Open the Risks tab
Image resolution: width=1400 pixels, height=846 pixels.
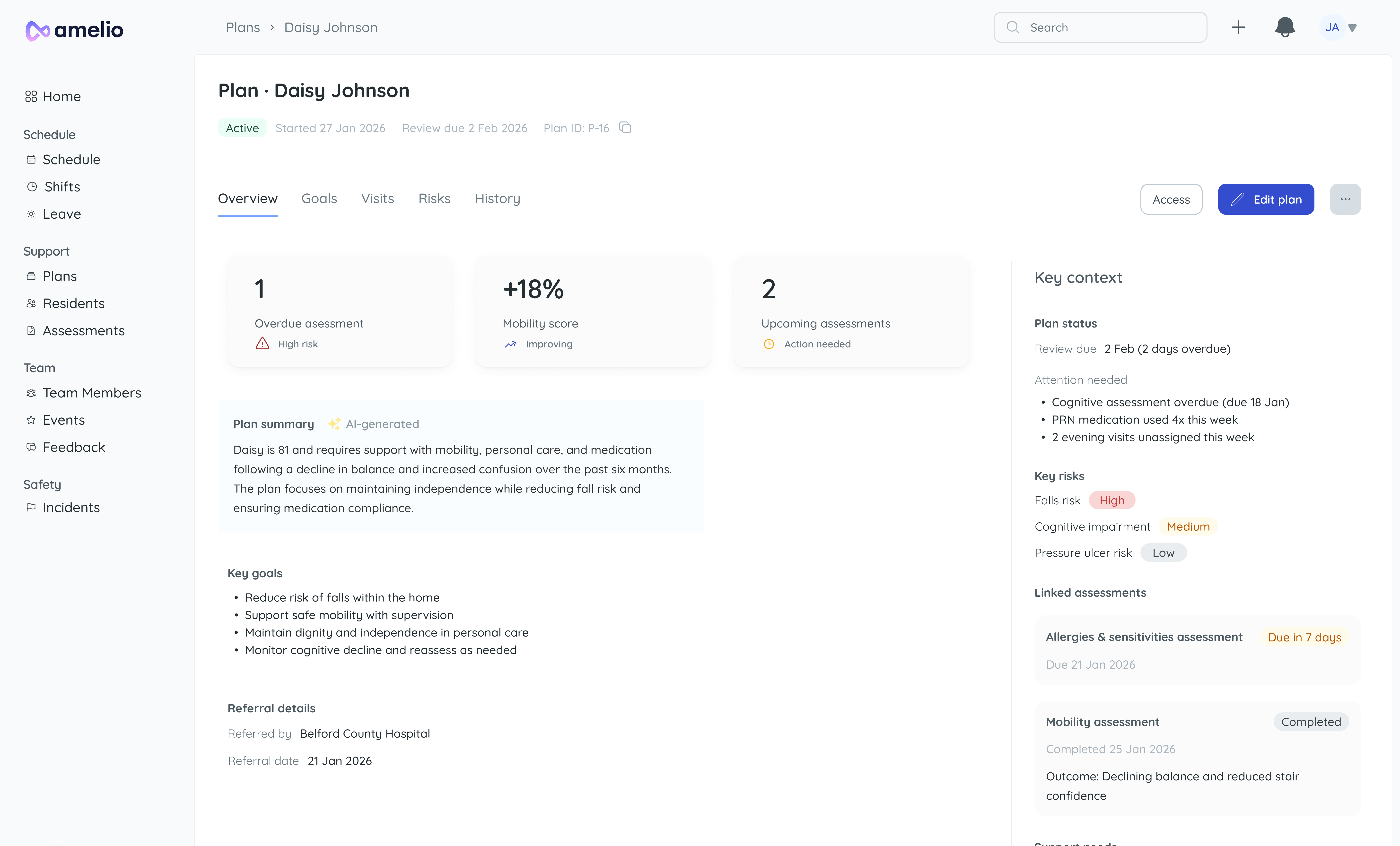coord(434,199)
